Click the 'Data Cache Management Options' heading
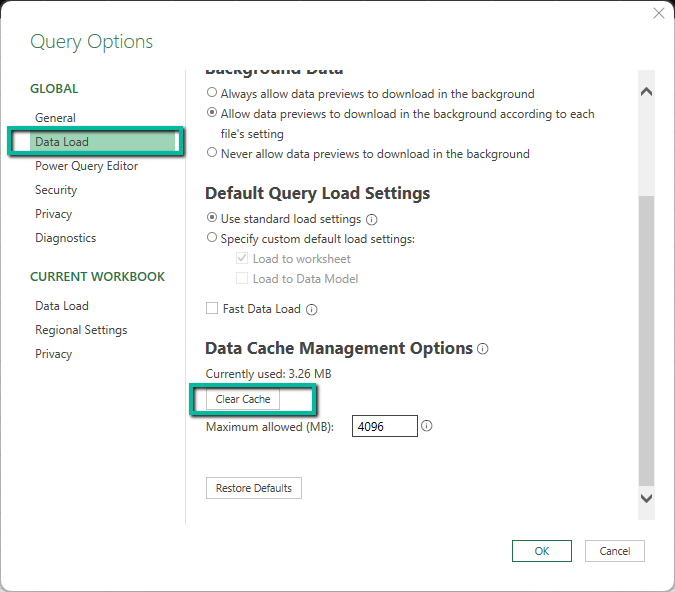 [339, 348]
